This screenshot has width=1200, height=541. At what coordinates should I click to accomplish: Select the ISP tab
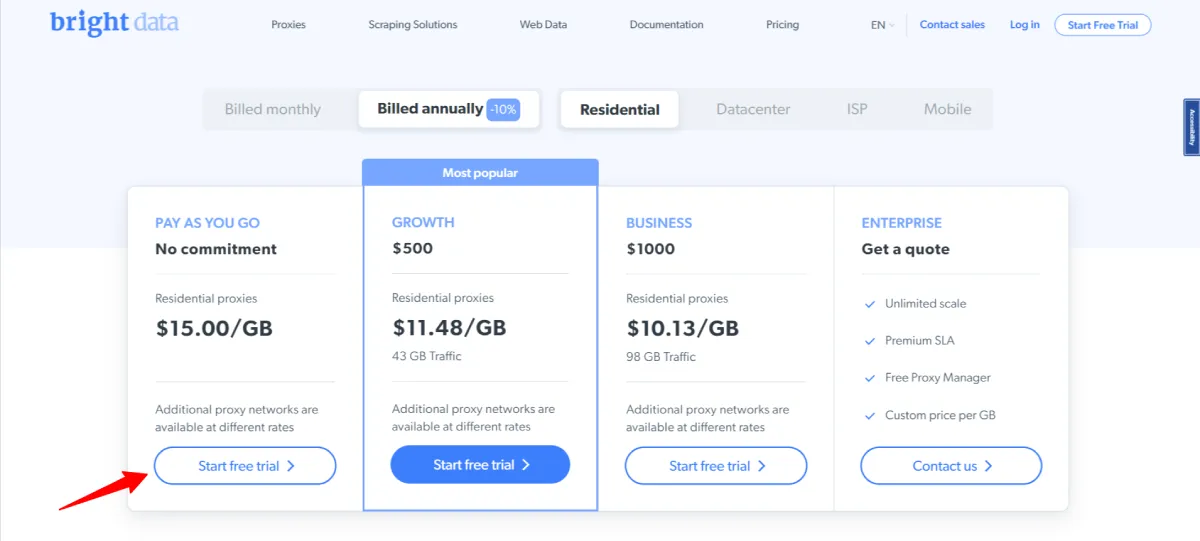(857, 110)
